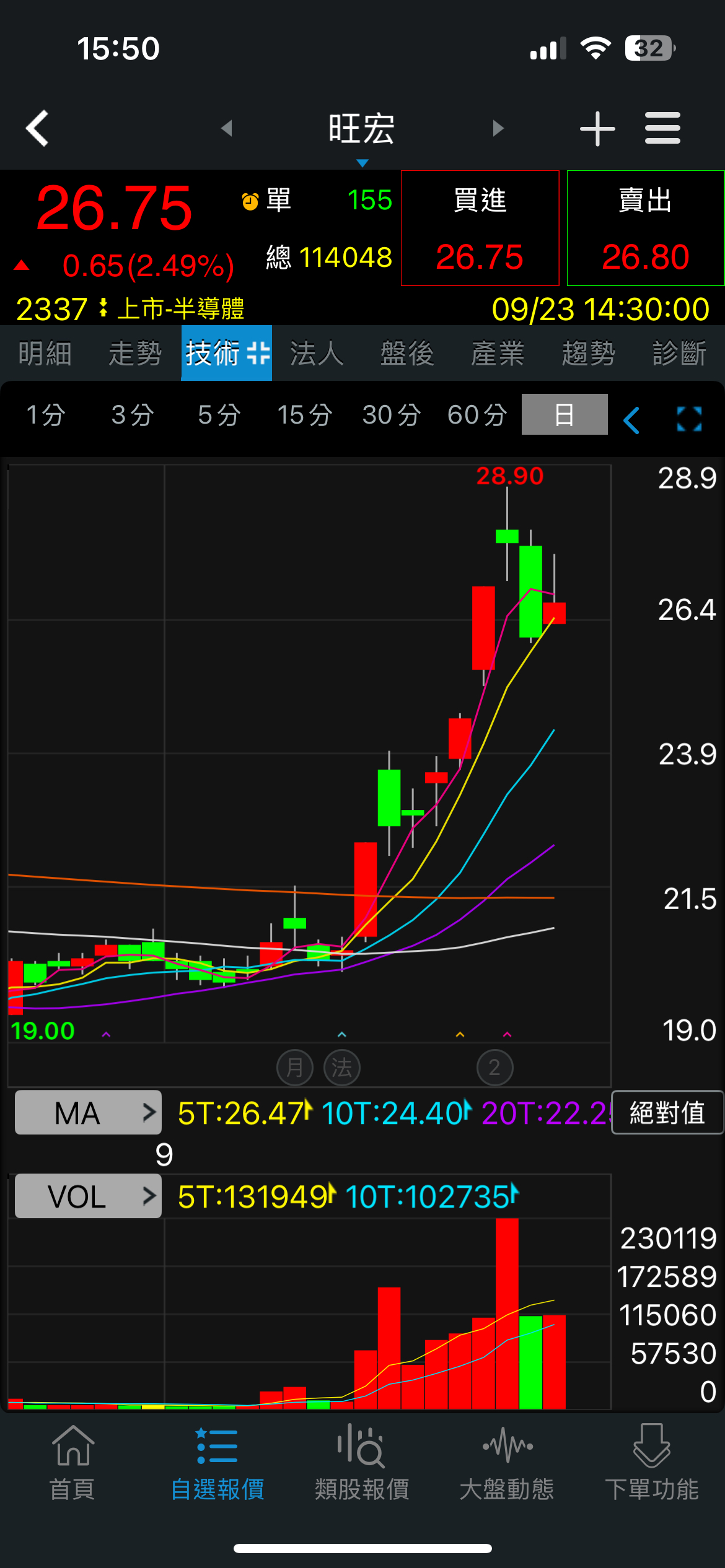Select the 5分 timeframe
This screenshot has width=725, height=1568.
pyautogui.click(x=219, y=415)
